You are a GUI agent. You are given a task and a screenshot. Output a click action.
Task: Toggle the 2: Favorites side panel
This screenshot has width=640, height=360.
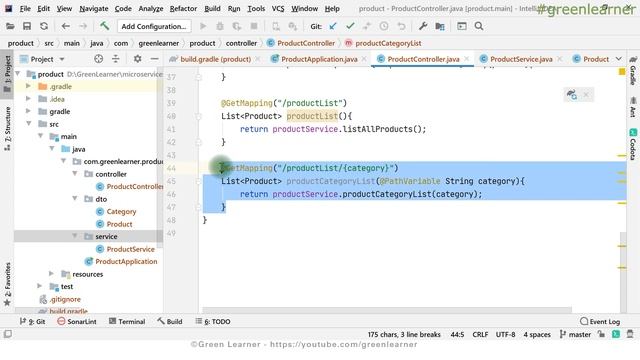click(x=7, y=284)
